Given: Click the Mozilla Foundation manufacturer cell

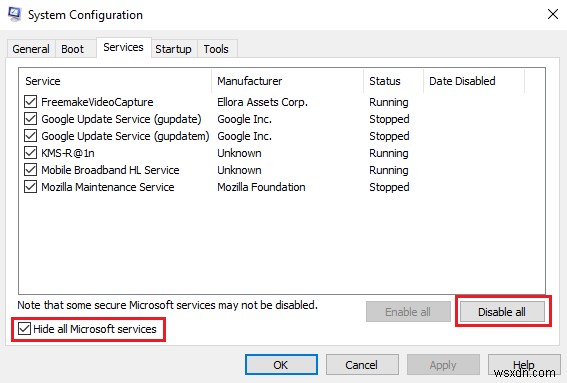Looking at the screenshot, I should [261, 187].
